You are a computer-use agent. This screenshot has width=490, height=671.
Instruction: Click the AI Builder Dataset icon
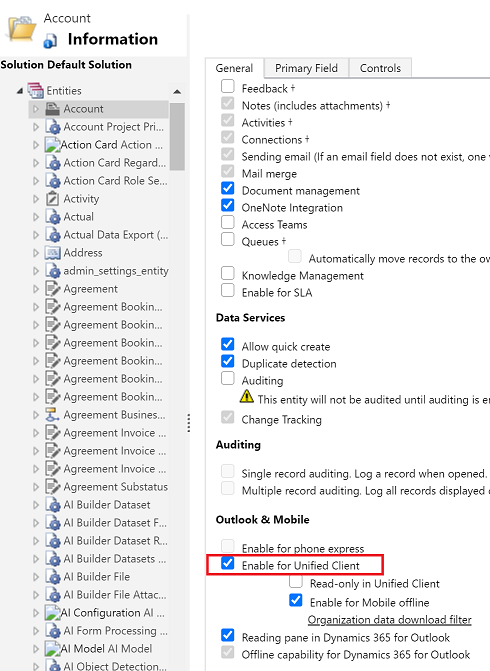(x=53, y=505)
